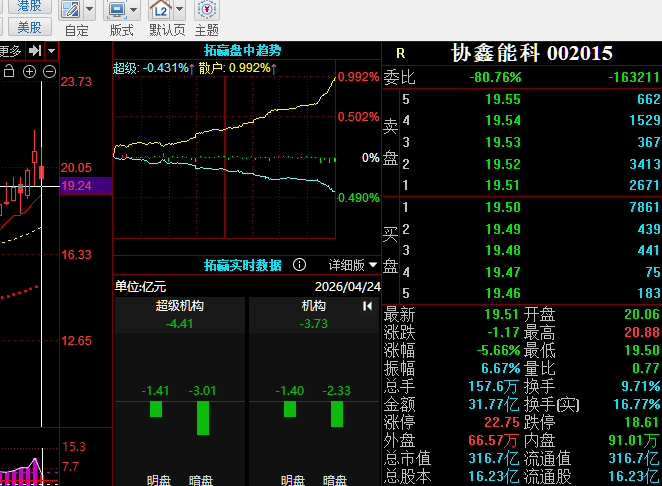Screen dimensions: 662x486
Task: Open the 详细版 version dropdown
Action: (x=353, y=265)
